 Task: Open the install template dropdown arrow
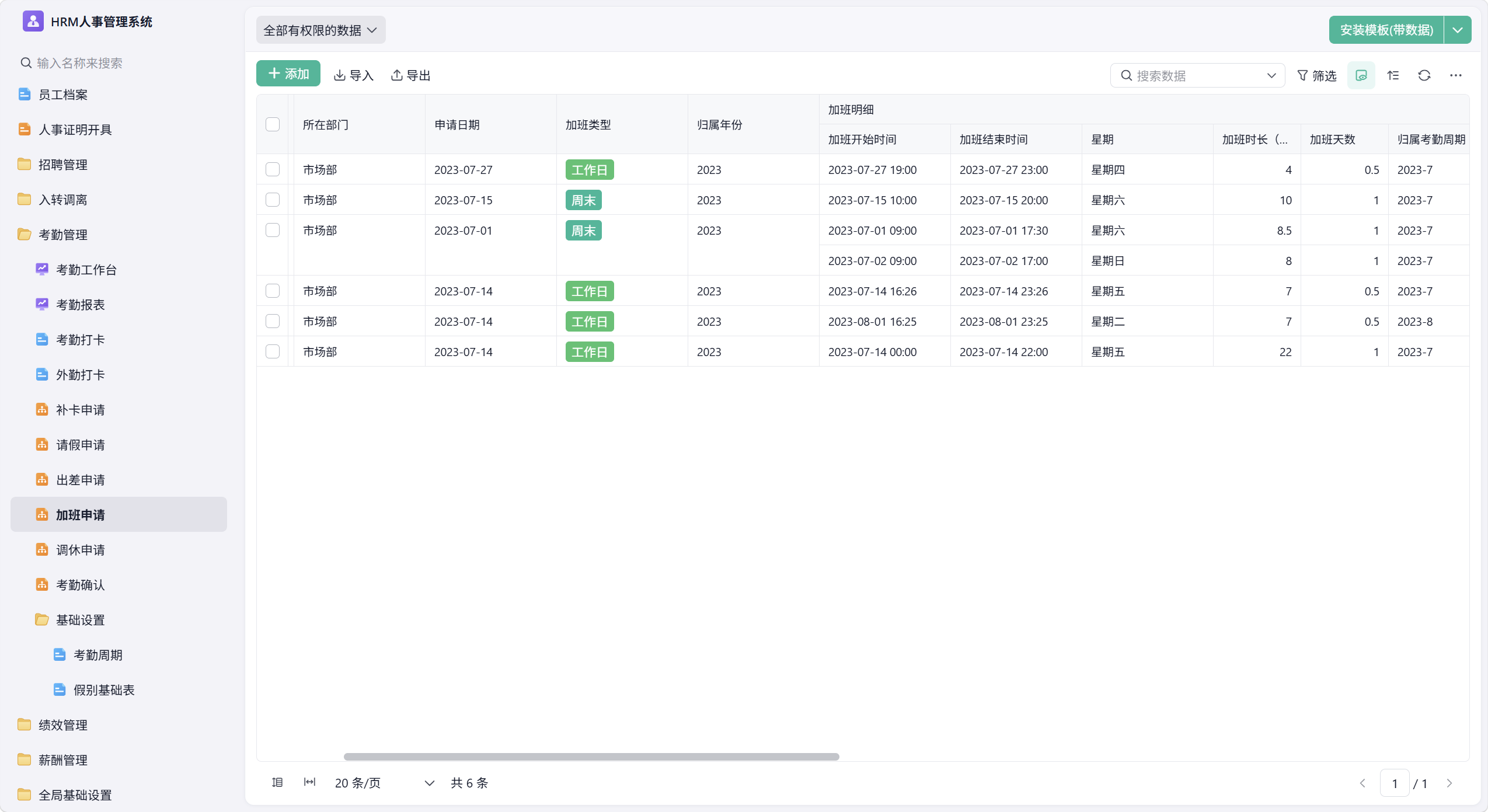coord(1458,30)
